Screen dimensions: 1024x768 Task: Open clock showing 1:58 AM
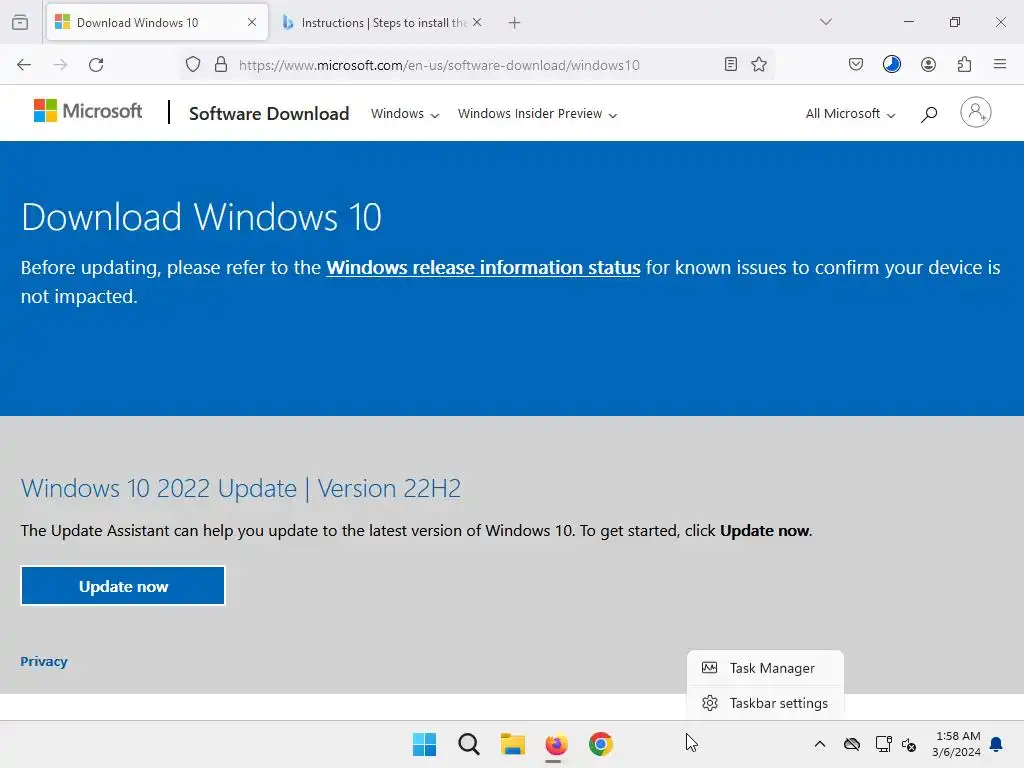(957, 744)
